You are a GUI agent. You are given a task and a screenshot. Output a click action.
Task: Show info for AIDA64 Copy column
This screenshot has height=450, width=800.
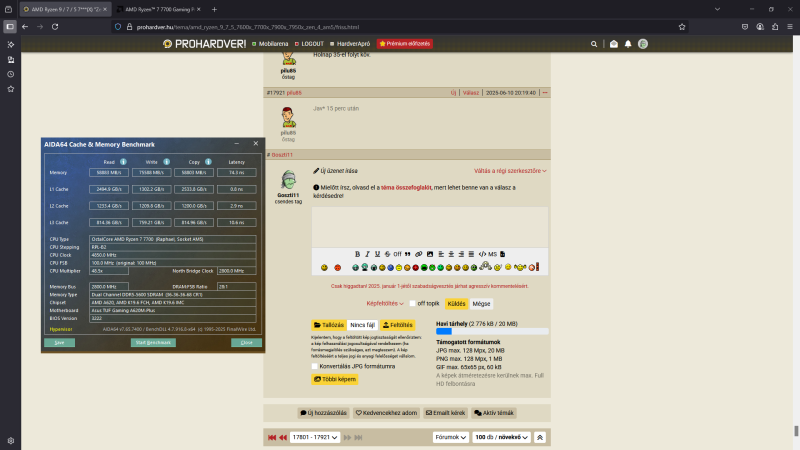pos(208,162)
